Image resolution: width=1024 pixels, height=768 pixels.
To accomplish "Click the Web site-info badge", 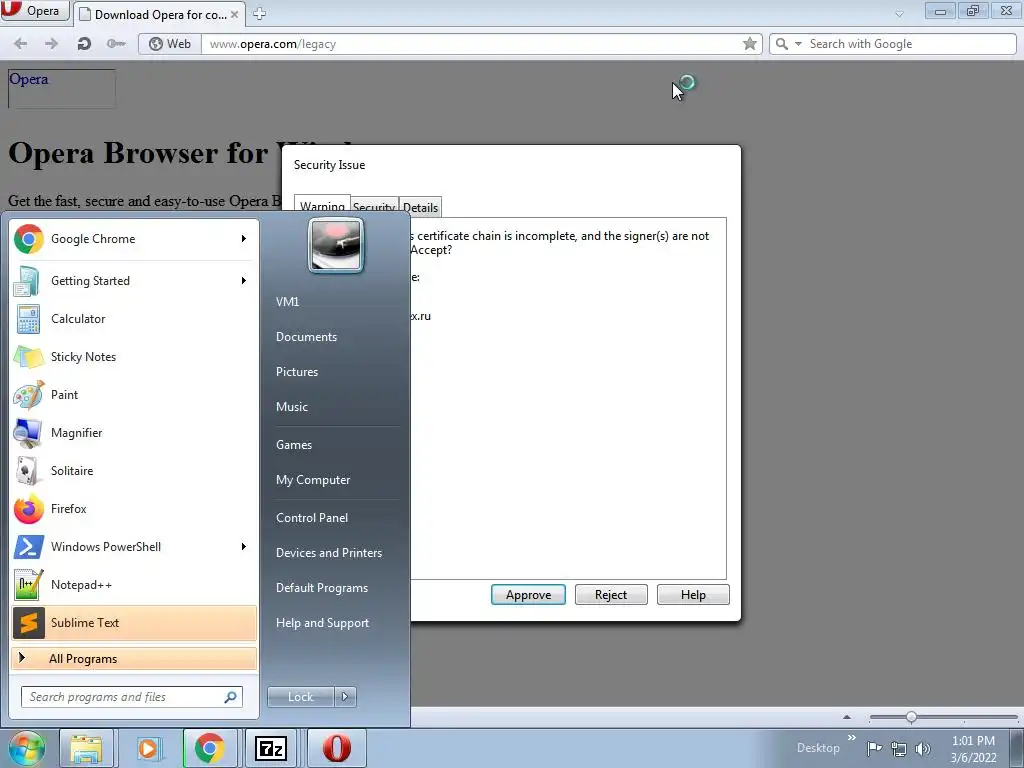I will point(170,44).
